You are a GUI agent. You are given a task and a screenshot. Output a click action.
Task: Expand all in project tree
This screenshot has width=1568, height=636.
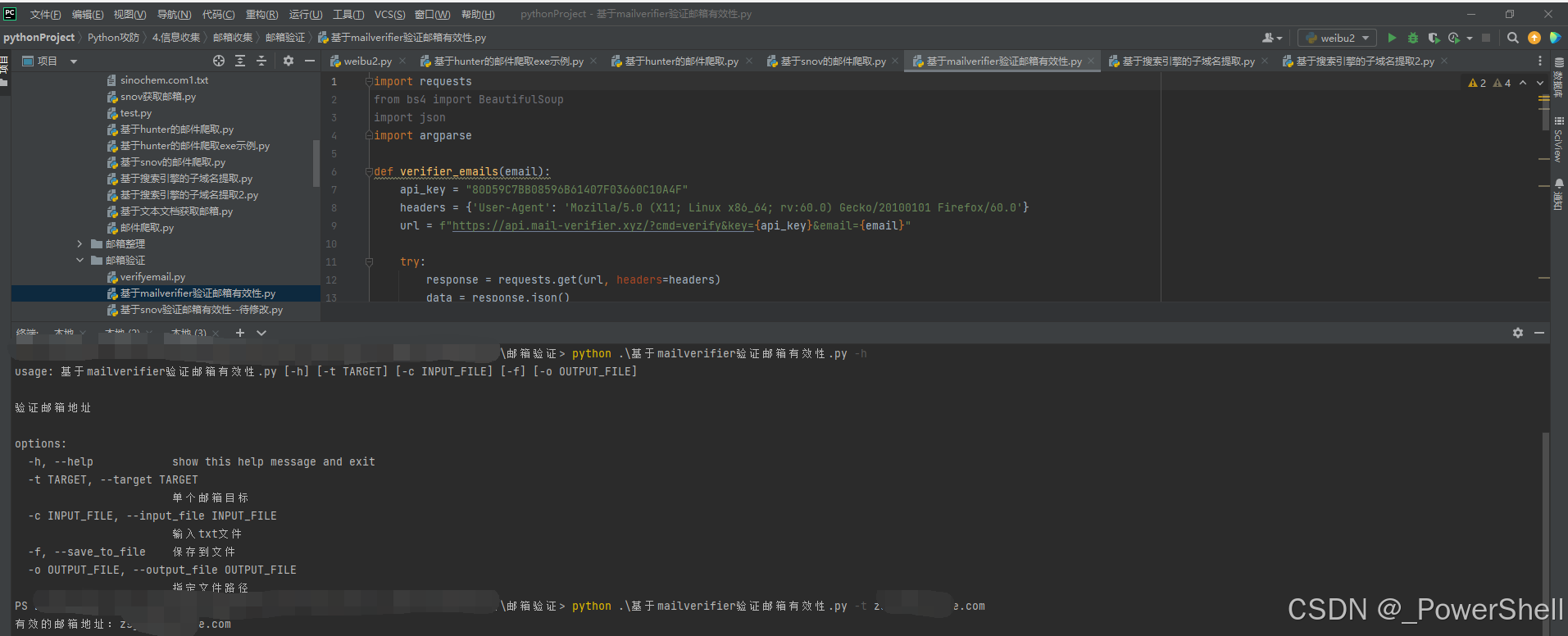coord(240,61)
